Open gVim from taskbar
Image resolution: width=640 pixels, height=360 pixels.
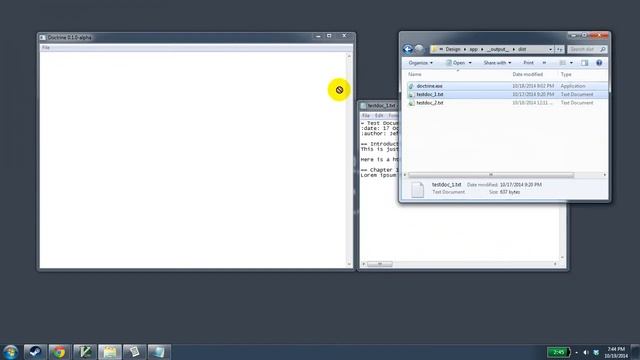(x=85, y=352)
